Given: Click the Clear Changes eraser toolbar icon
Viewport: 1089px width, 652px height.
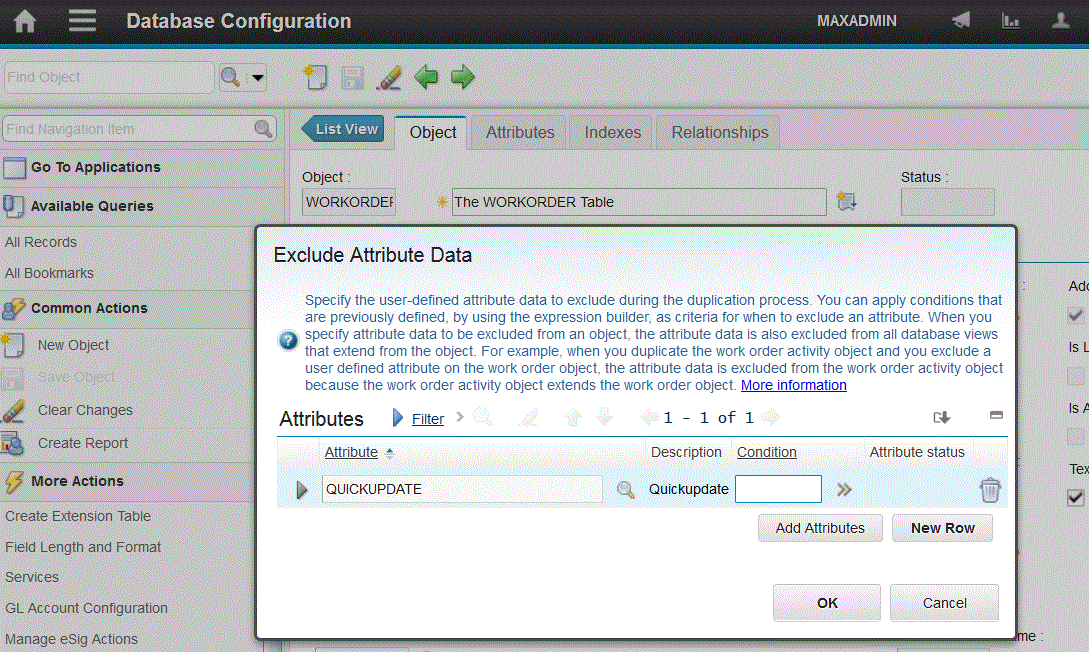Looking at the screenshot, I should 388,77.
